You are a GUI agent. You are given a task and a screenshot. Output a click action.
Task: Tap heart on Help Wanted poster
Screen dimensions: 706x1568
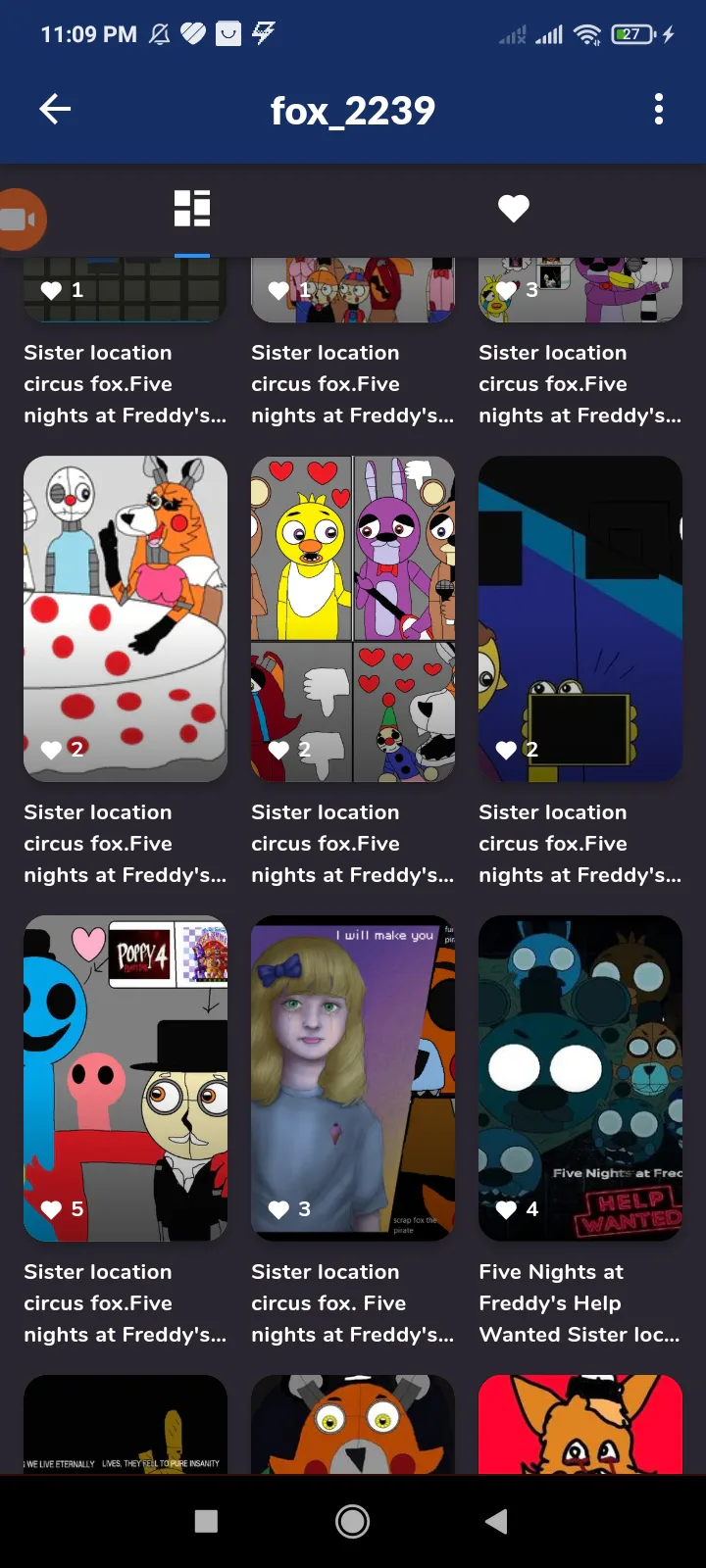tap(506, 1209)
